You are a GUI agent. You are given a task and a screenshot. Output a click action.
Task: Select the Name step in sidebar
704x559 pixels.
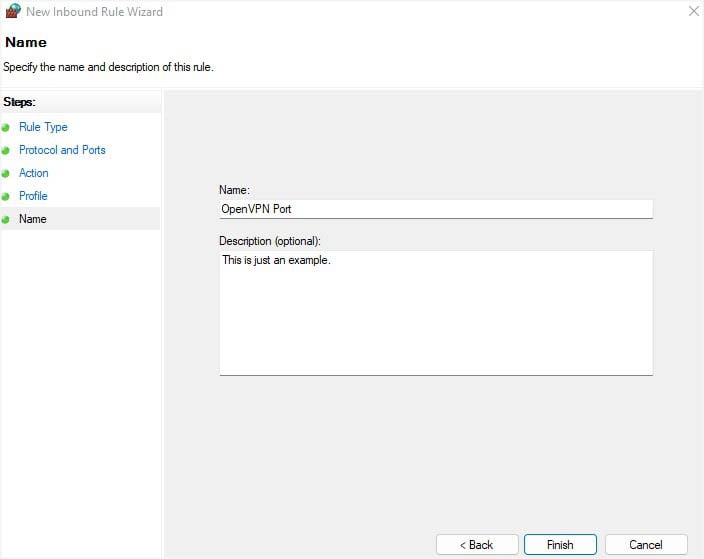(x=33, y=219)
